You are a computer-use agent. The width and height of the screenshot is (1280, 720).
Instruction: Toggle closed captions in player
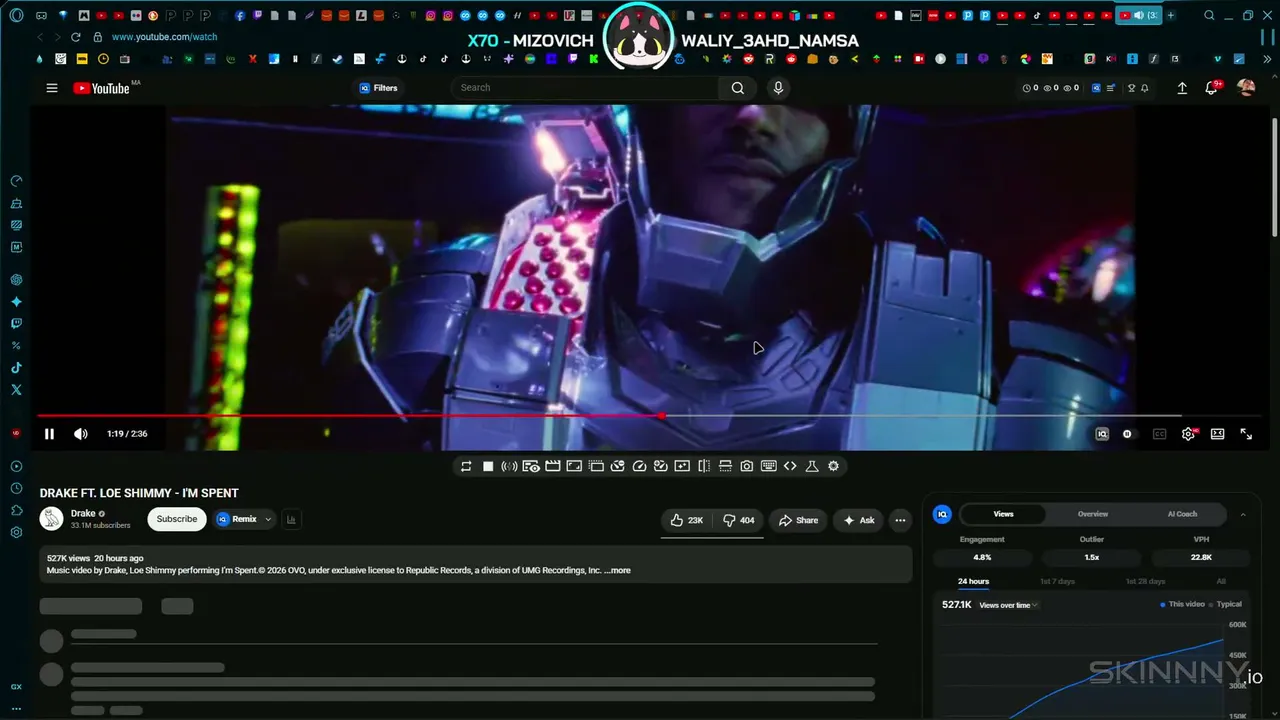(x=1160, y=434)
